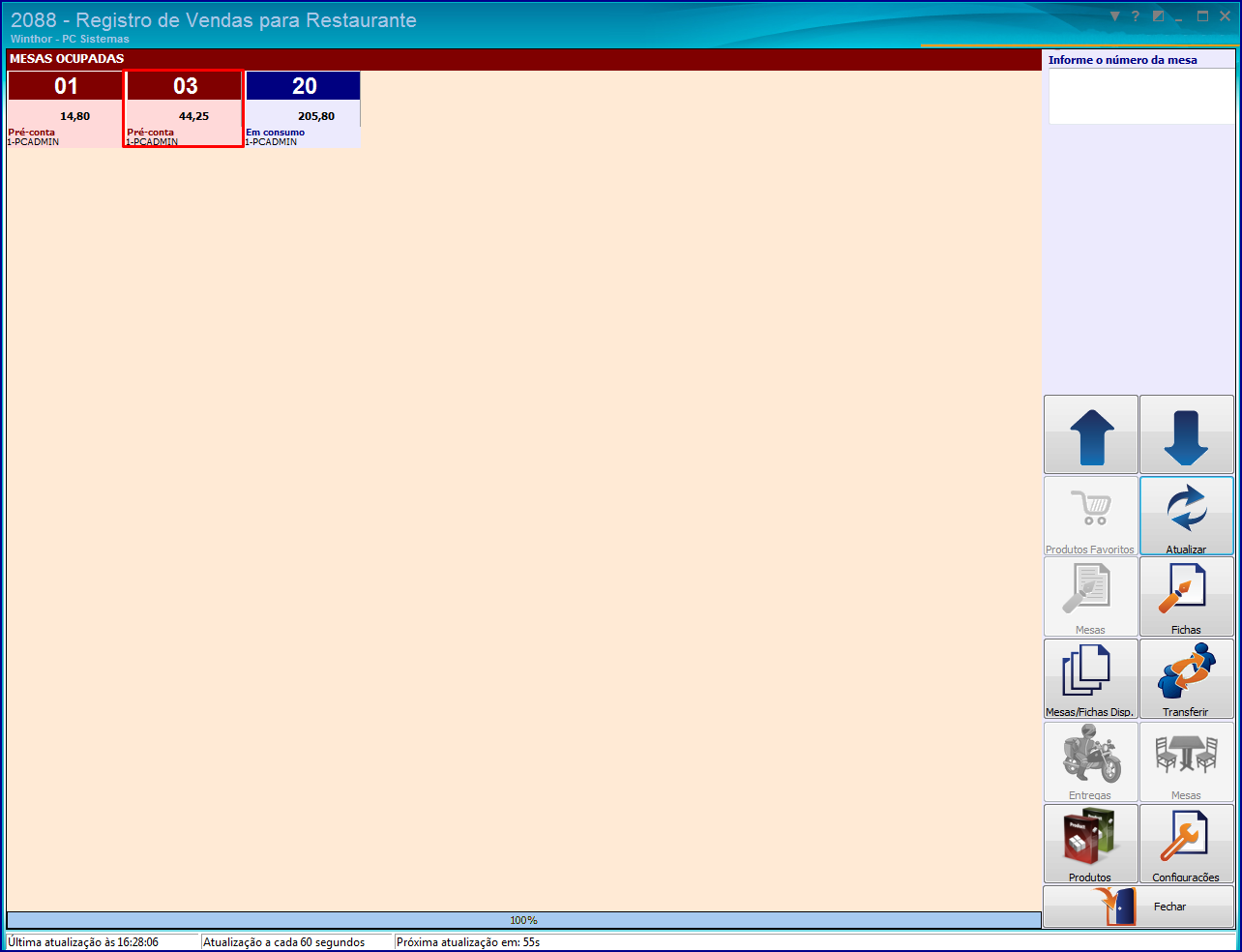
Task: Click the blue down arrow button
Action: pyautogui.click(x=1187, y=434)
